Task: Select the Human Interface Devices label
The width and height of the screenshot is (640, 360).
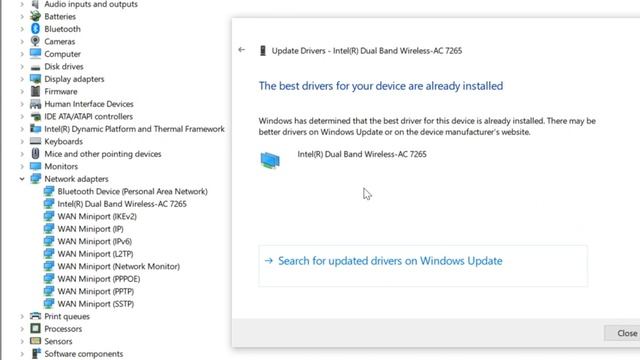Action: [89, 104]
